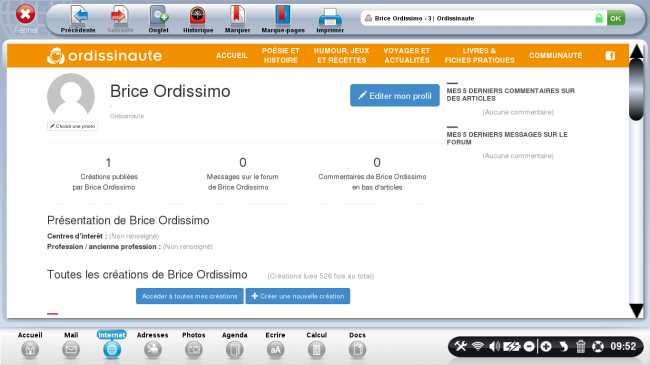Click MES 5 DERNIERS COMMENTAIRES SUR DES ARTICLES heading
650x365 pixels.
(510, 95)
